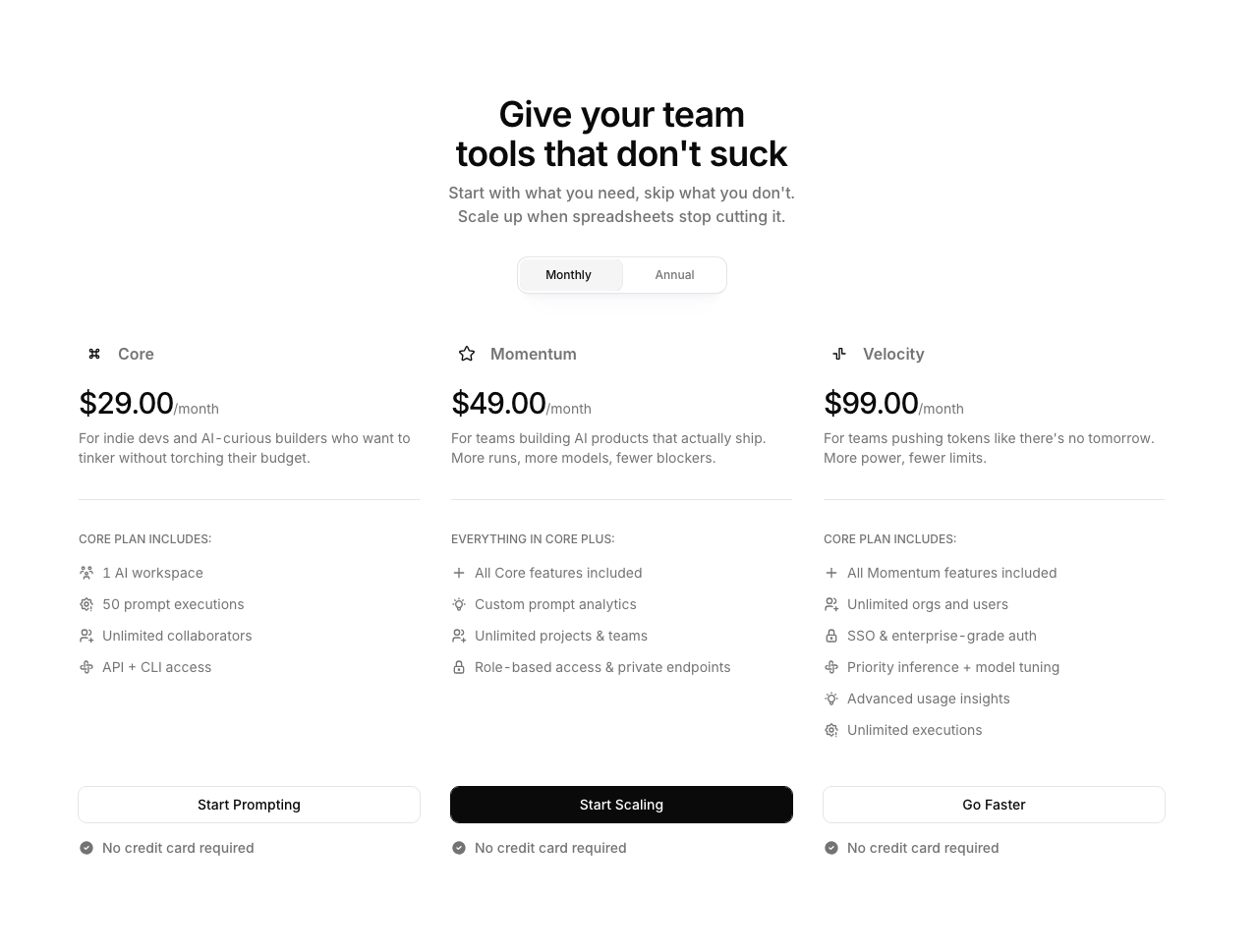Click the Go Faster button
This screenshot has width=1258, height=952.
coord(994,804)
